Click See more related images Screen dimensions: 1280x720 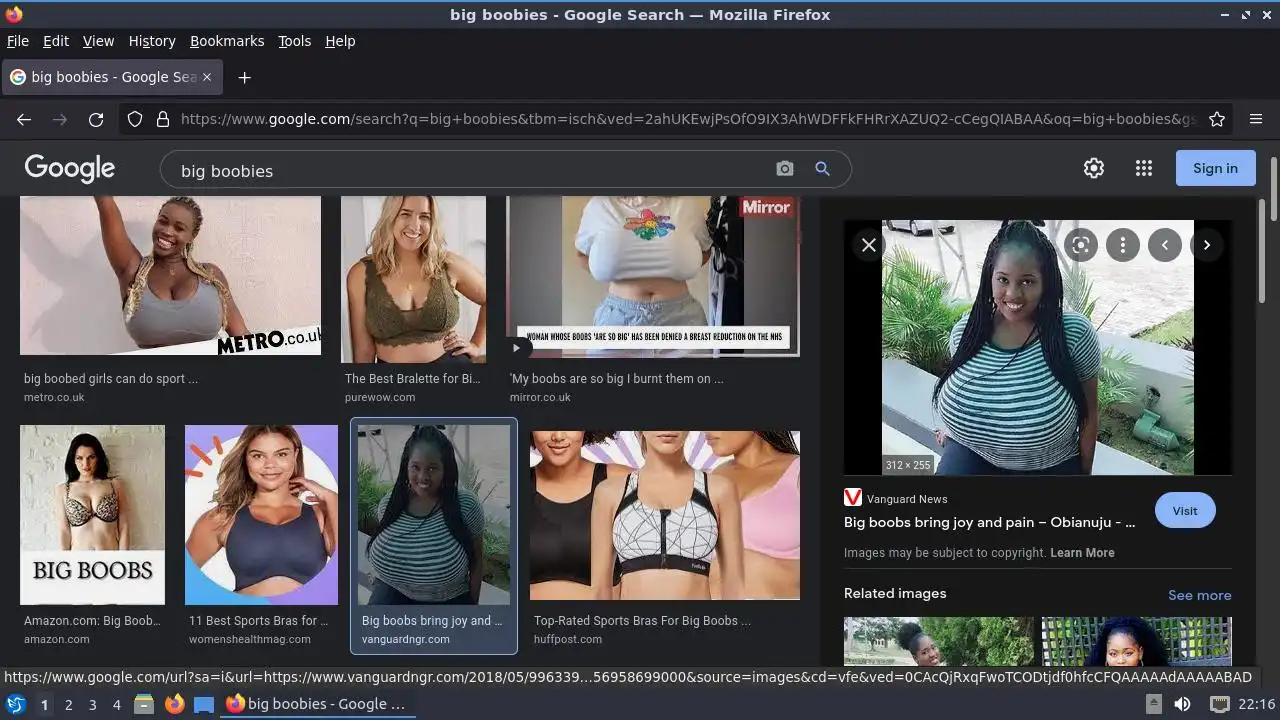coord(1199,595)
